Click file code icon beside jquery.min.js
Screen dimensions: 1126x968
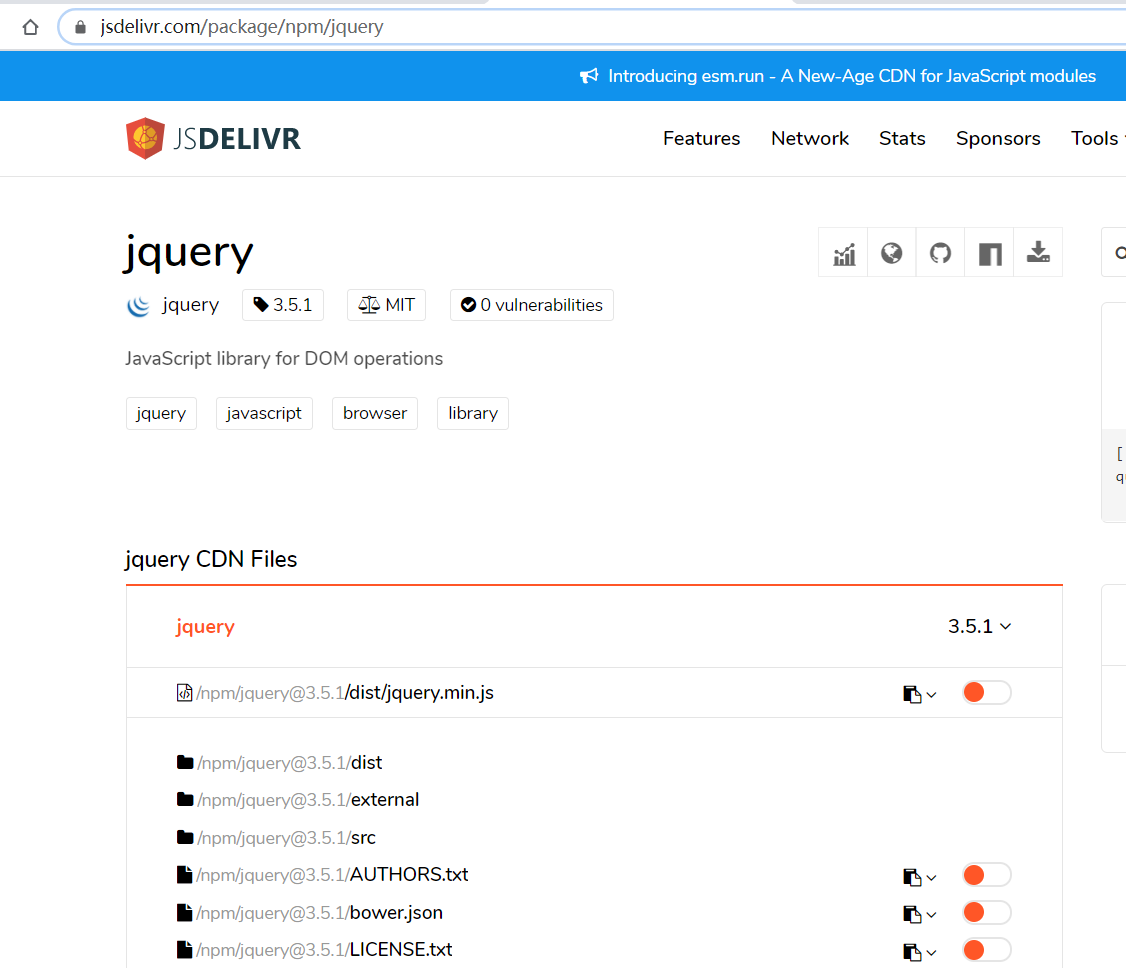(185, 693)
